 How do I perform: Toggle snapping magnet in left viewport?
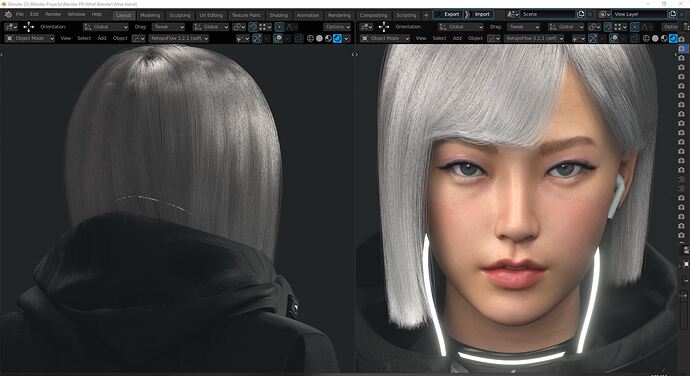253,27
